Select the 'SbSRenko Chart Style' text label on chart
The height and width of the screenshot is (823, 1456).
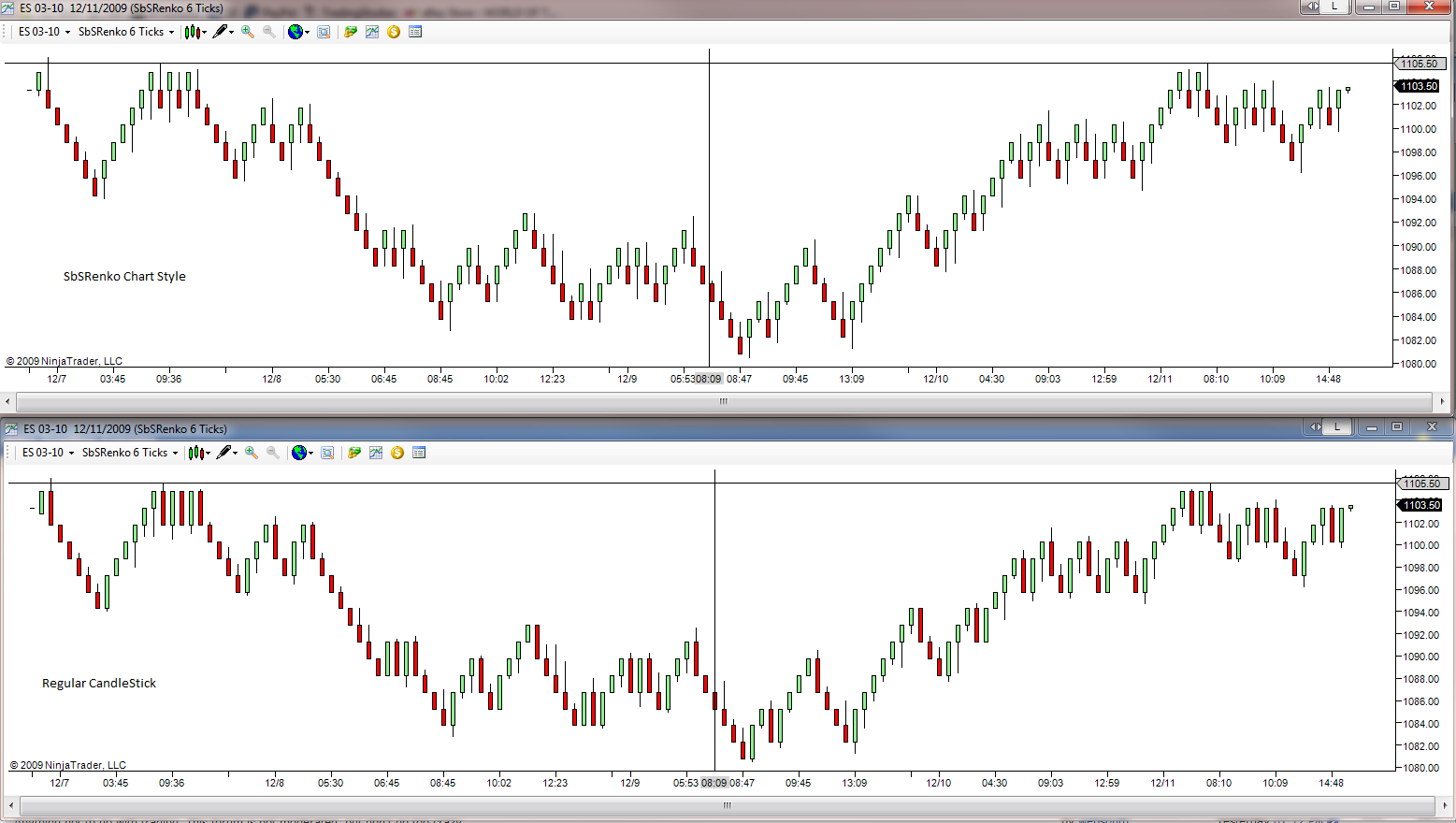(124, 277)
